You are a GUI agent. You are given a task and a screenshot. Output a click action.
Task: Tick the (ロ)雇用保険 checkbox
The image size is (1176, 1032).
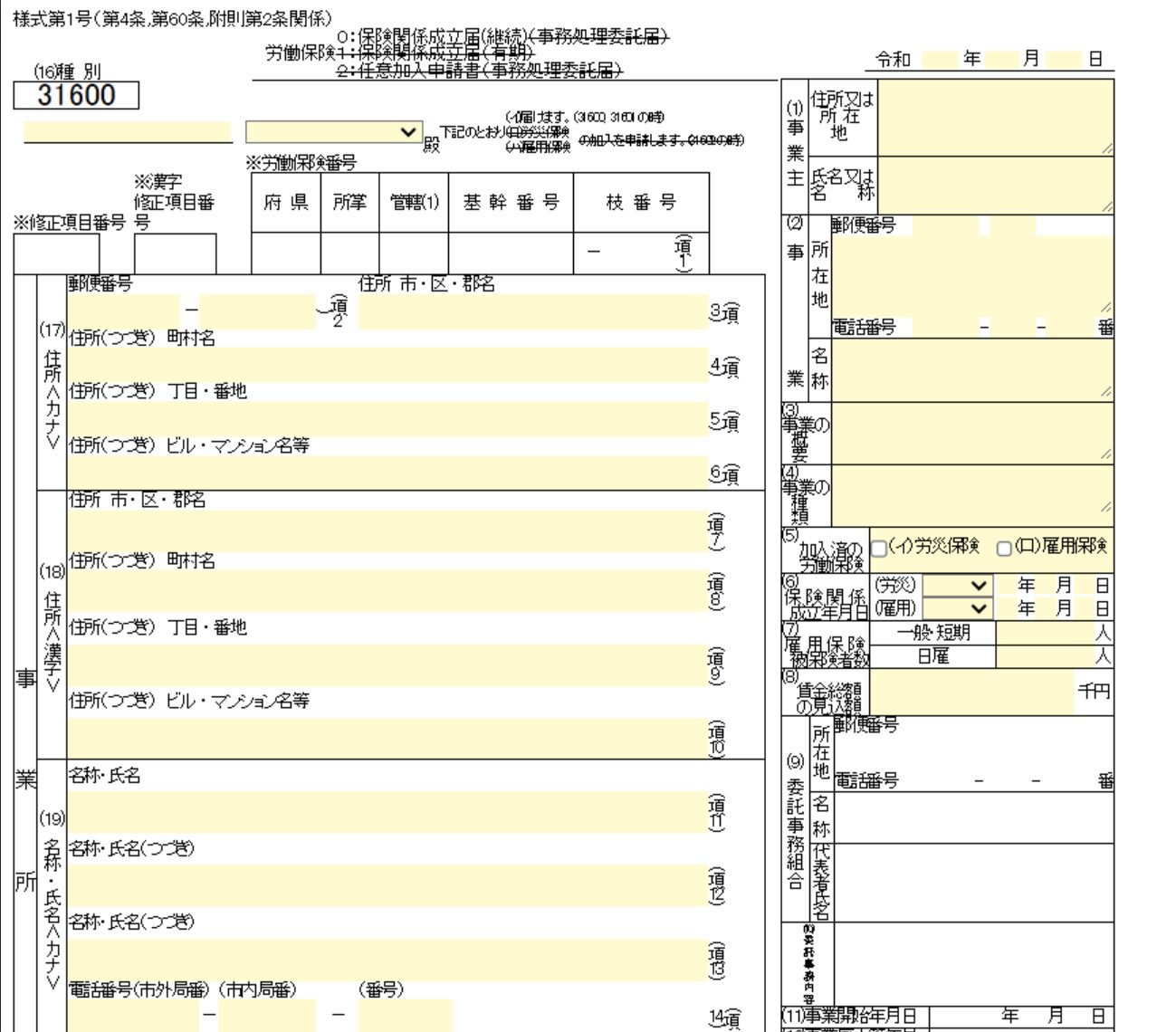pyautogui.click(x=1004, y=549)
